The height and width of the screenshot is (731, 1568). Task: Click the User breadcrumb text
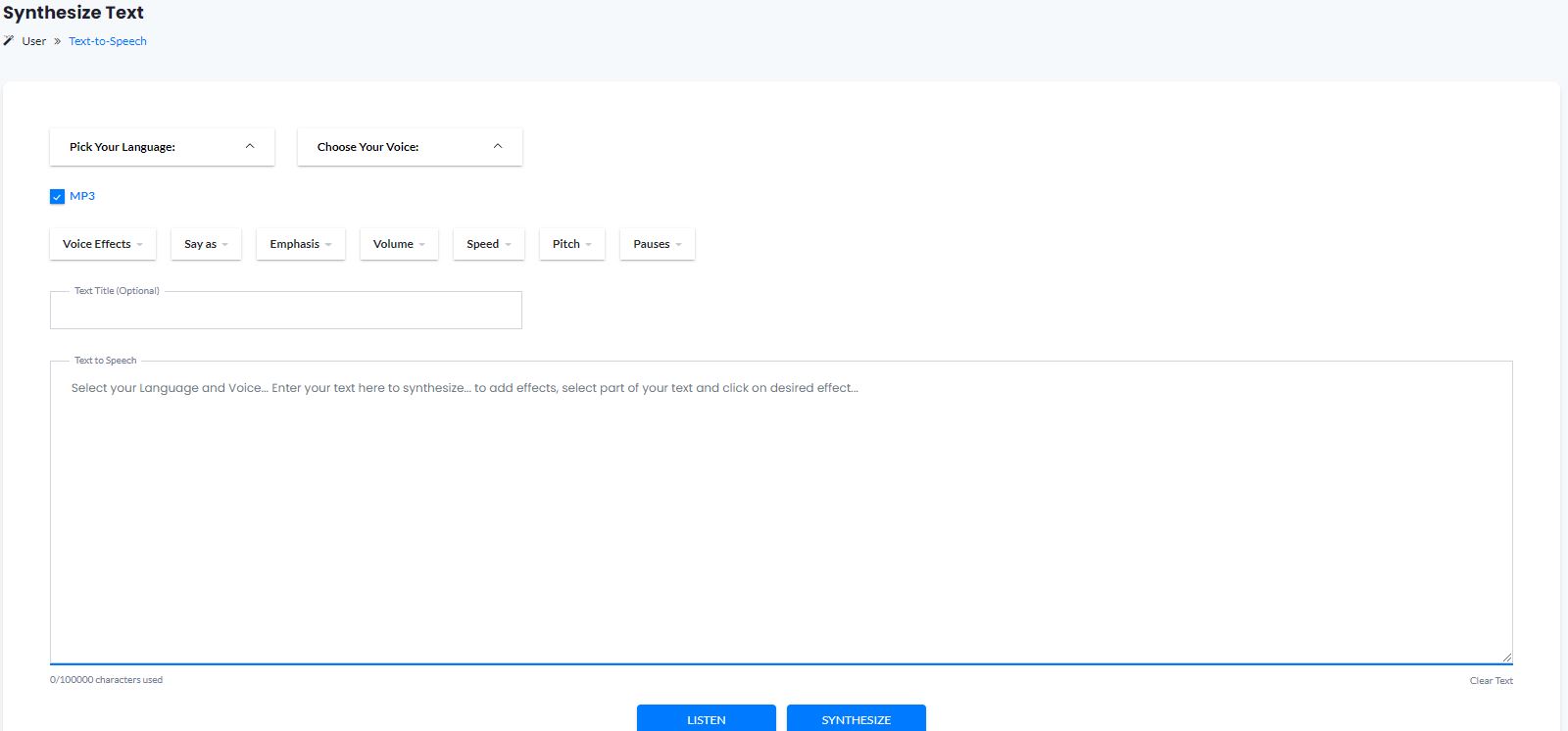34,41
